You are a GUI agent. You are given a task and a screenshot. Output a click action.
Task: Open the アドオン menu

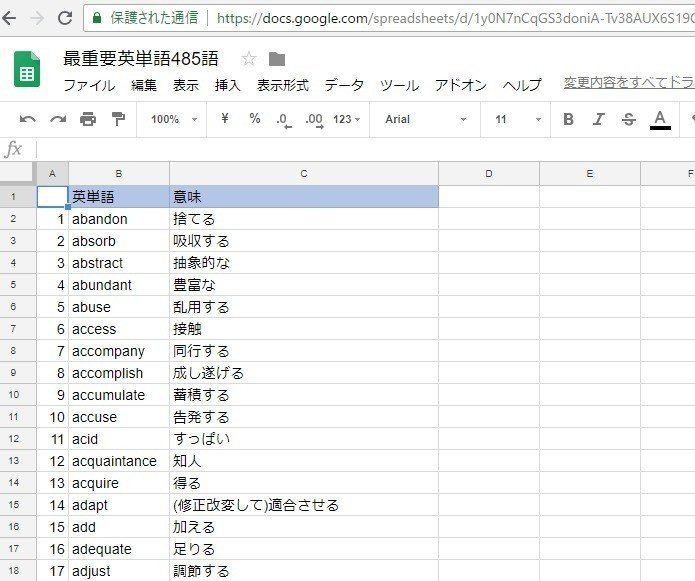pyautogui.click(x=461, y=85)
